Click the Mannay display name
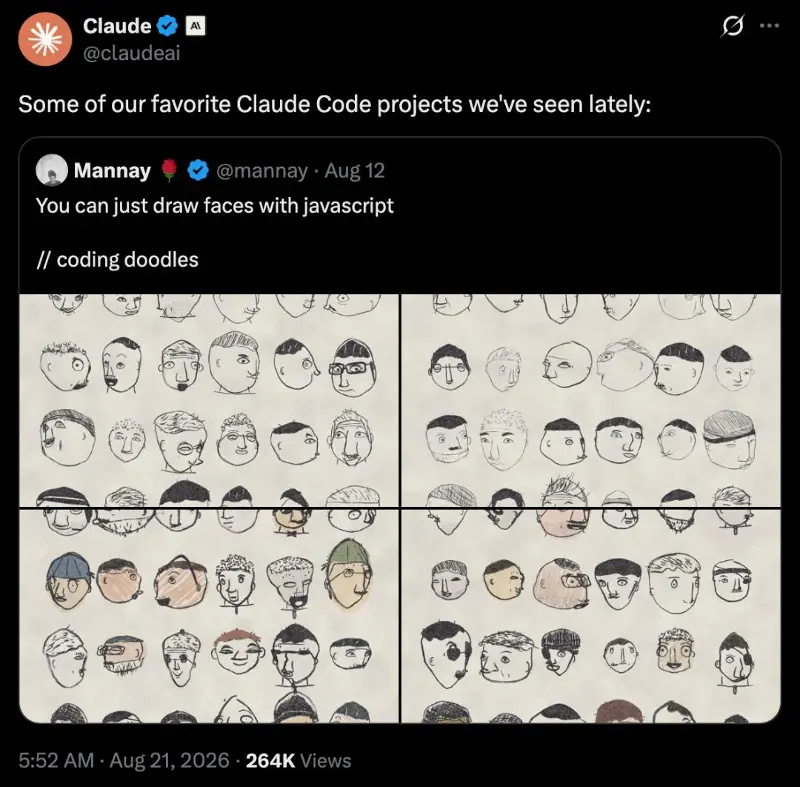The image size is (800, 787). coord(112,170)
